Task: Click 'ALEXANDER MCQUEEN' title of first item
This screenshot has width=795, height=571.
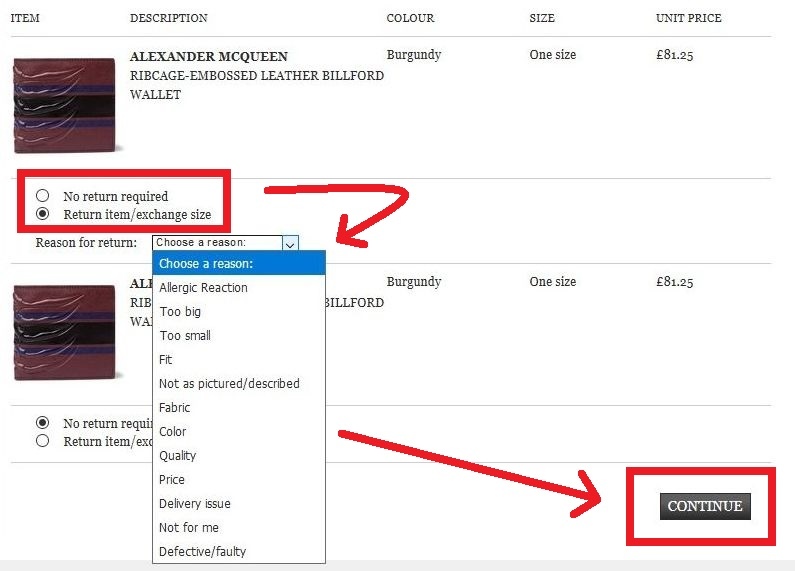Action: pos(208,56)
